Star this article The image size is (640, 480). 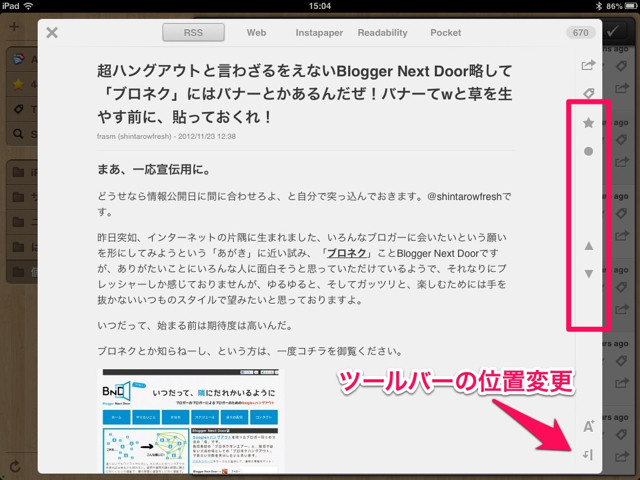point(588,122)
